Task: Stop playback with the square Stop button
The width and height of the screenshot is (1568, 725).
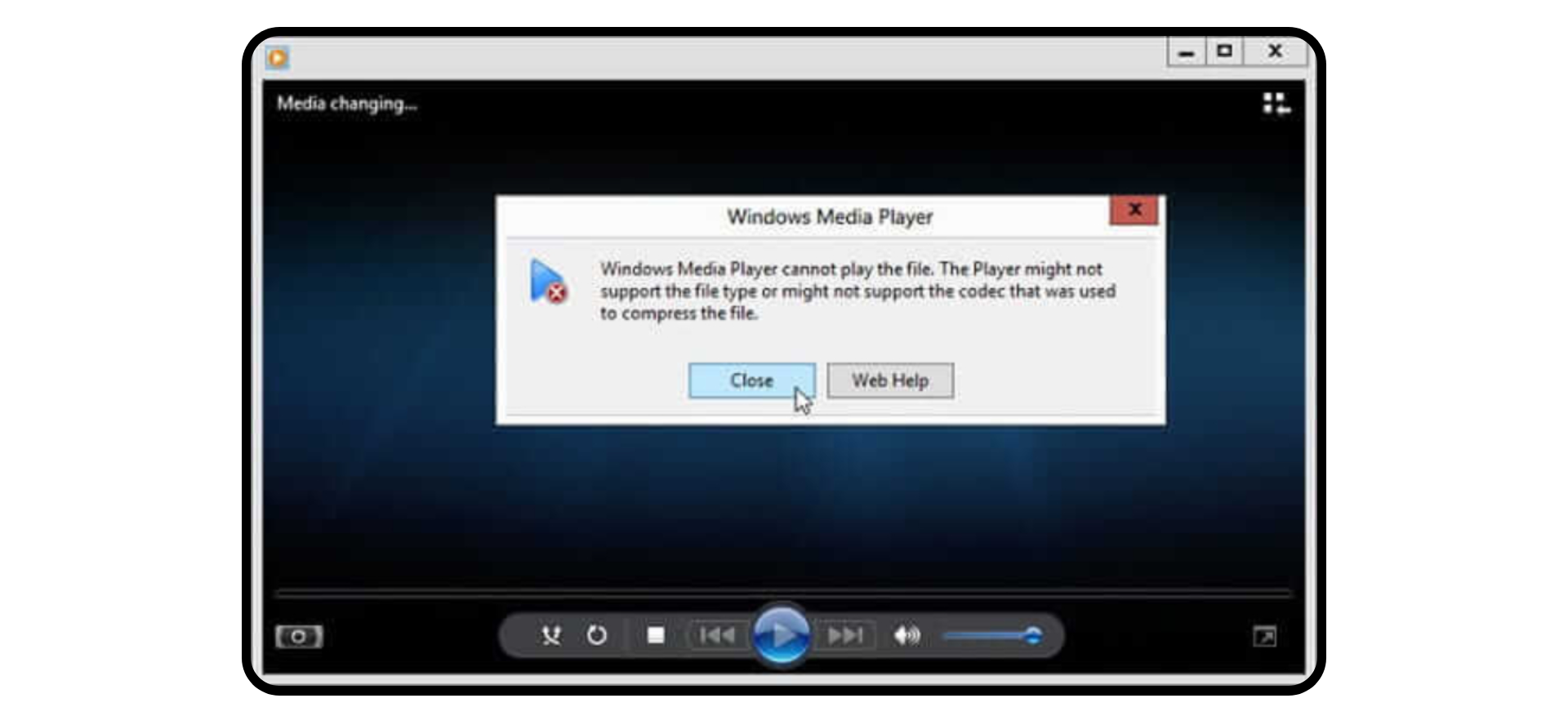Action: (x=655, y=635)
